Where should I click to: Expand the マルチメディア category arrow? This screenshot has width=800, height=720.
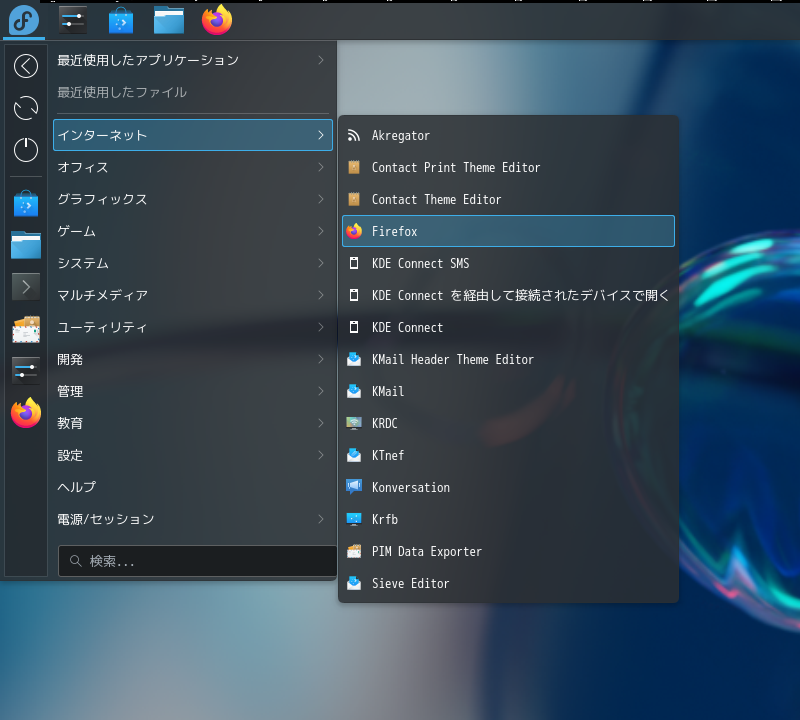320,295
